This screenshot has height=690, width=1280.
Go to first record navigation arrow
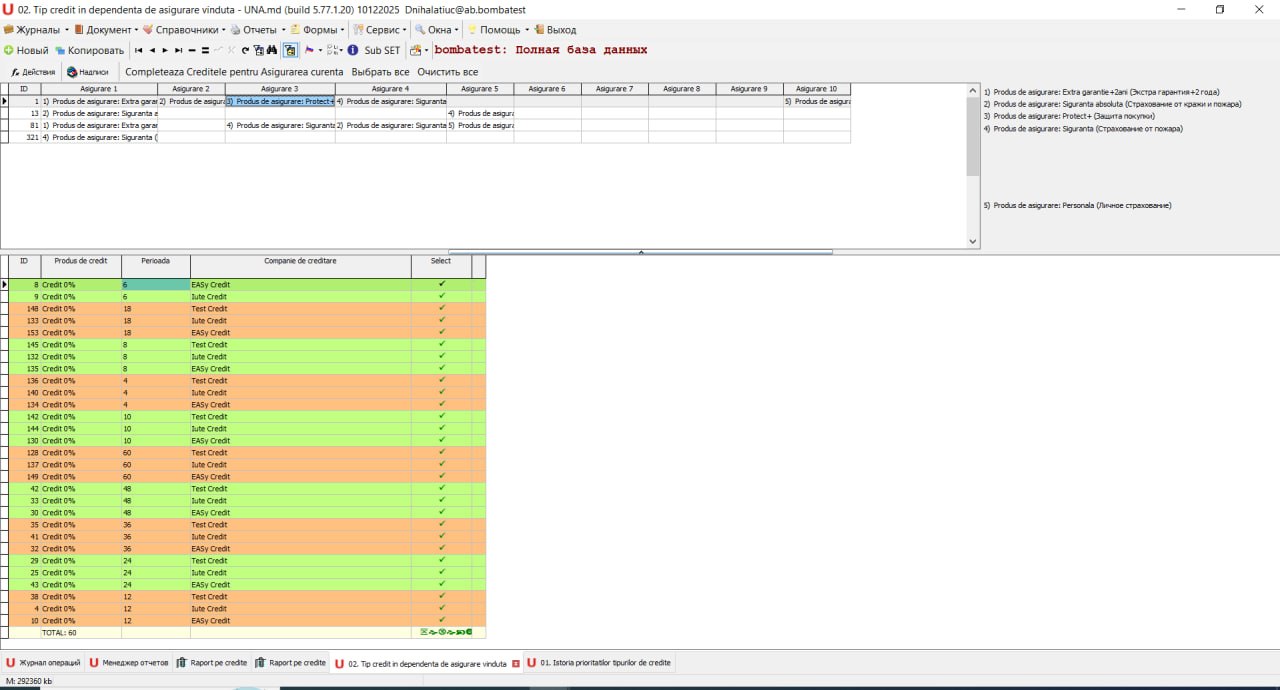[138, 50]
